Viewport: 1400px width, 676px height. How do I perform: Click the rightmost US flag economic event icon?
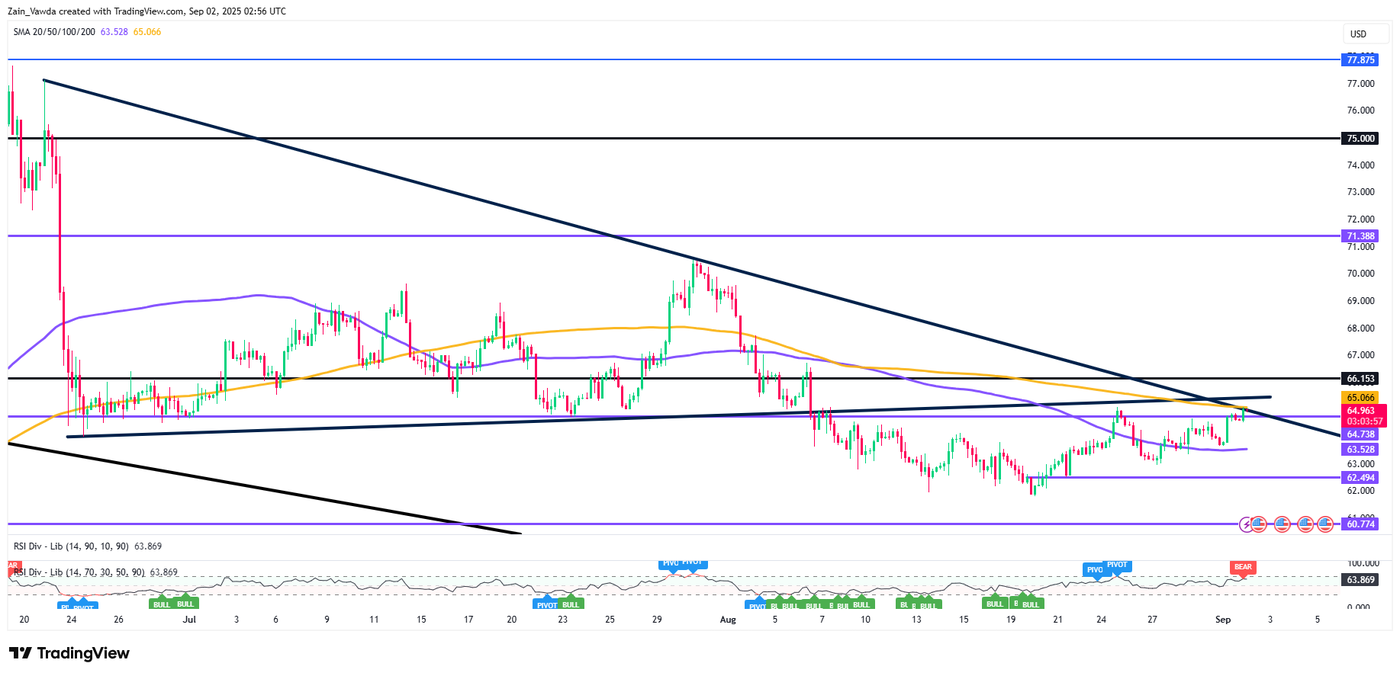point(1325,523)
